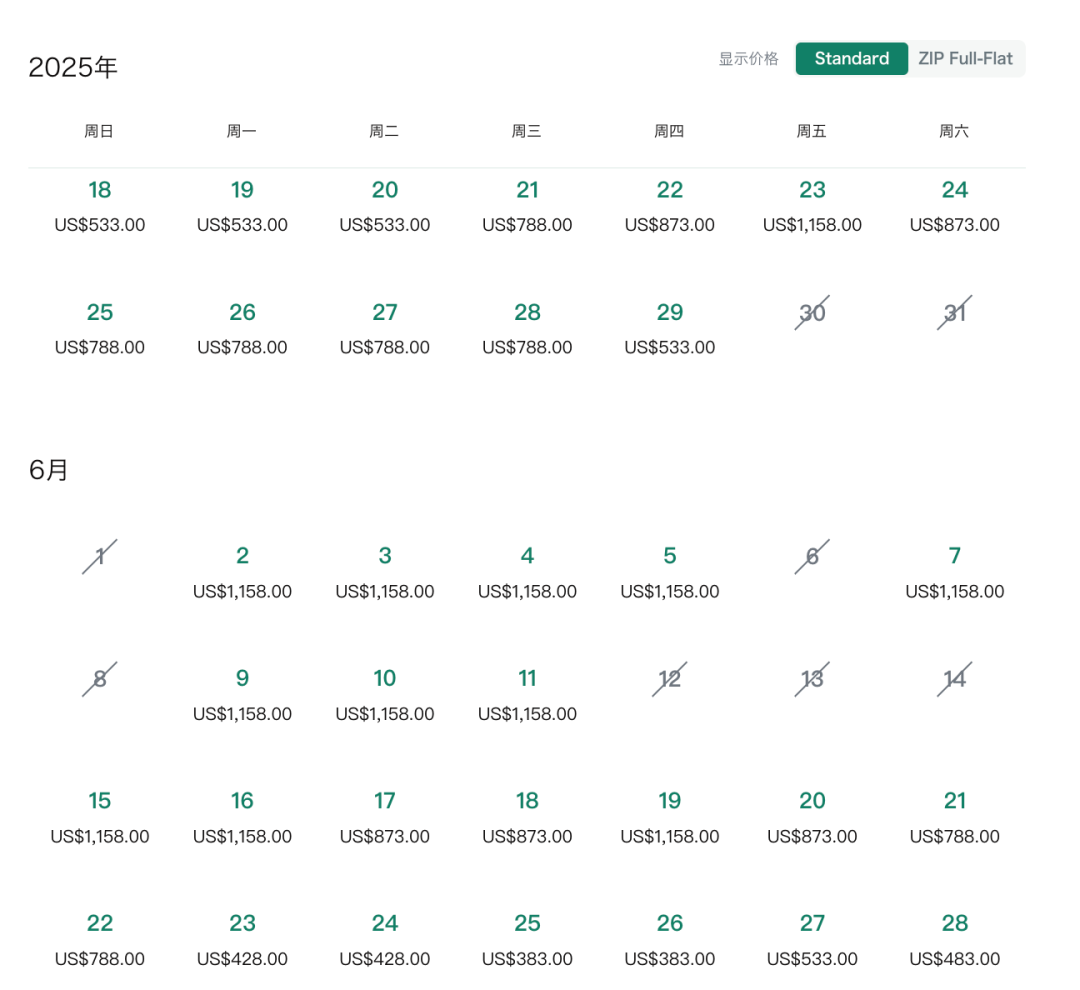Pick June 5 date cell

pos(670,573)
